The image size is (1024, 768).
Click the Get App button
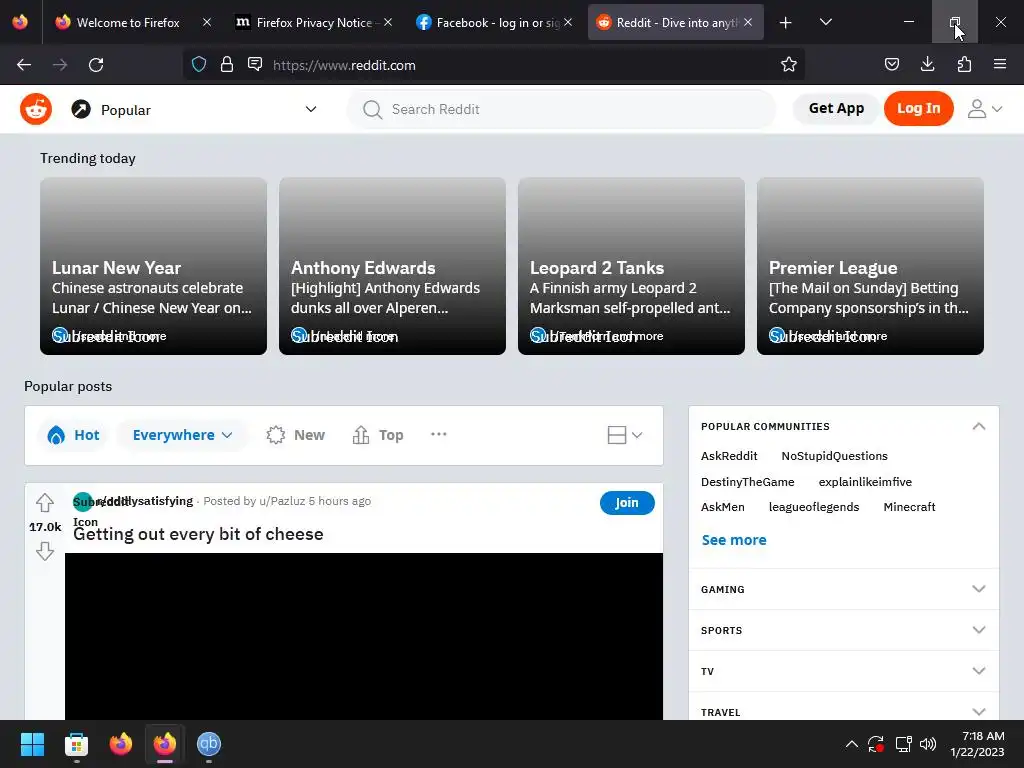[836, 108]
